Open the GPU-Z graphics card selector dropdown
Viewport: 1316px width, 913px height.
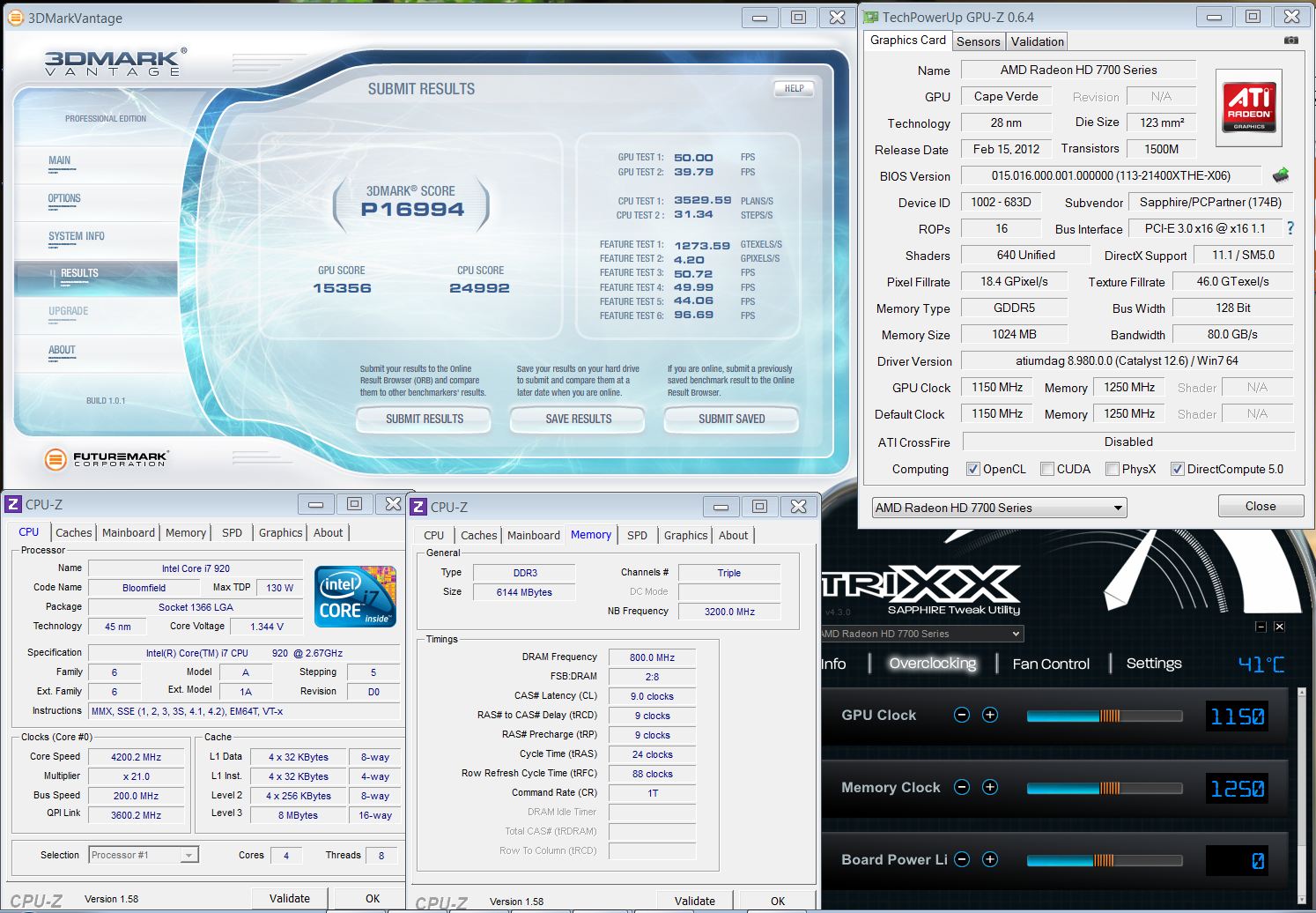click(x=1000, y=508)
